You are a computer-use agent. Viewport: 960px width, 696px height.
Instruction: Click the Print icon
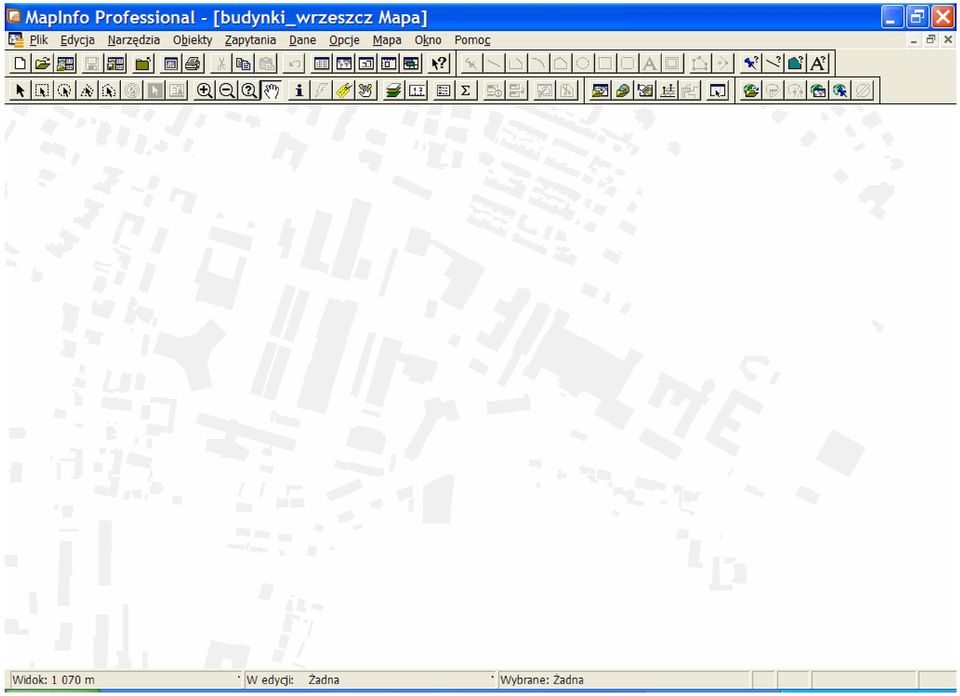pyautogui.click(x=192, y=63)
